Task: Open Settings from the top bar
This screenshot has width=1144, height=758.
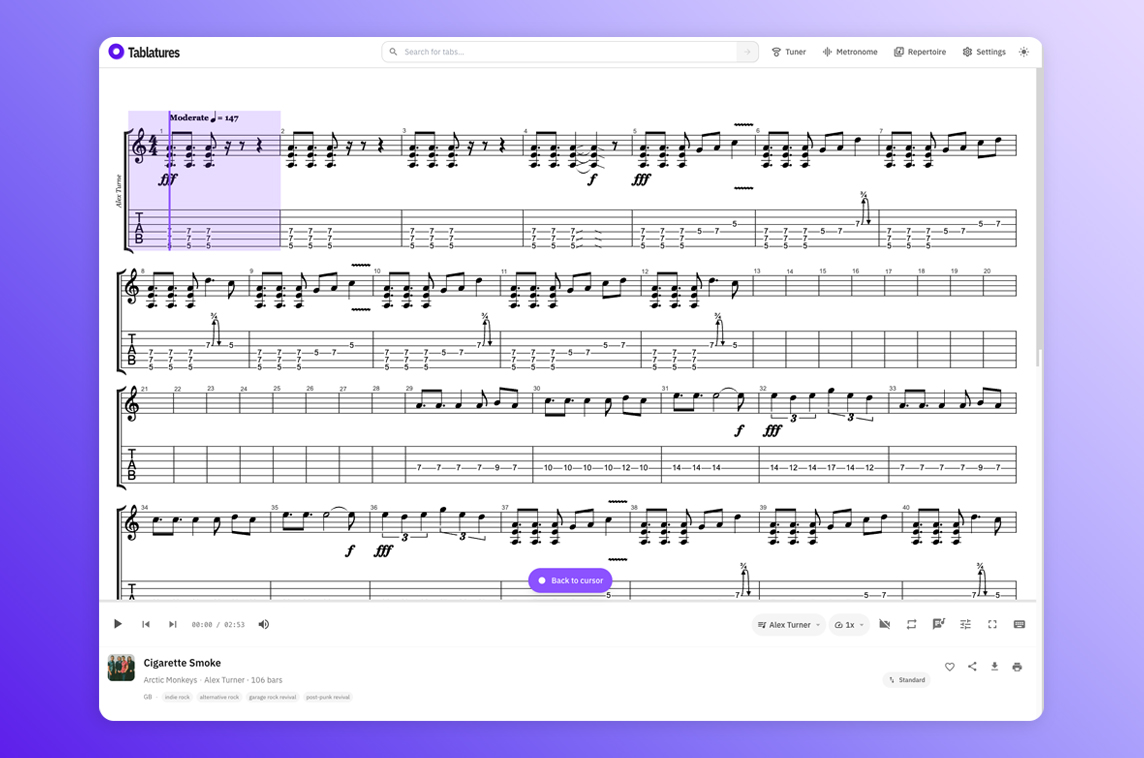Action: click(983, 52)
